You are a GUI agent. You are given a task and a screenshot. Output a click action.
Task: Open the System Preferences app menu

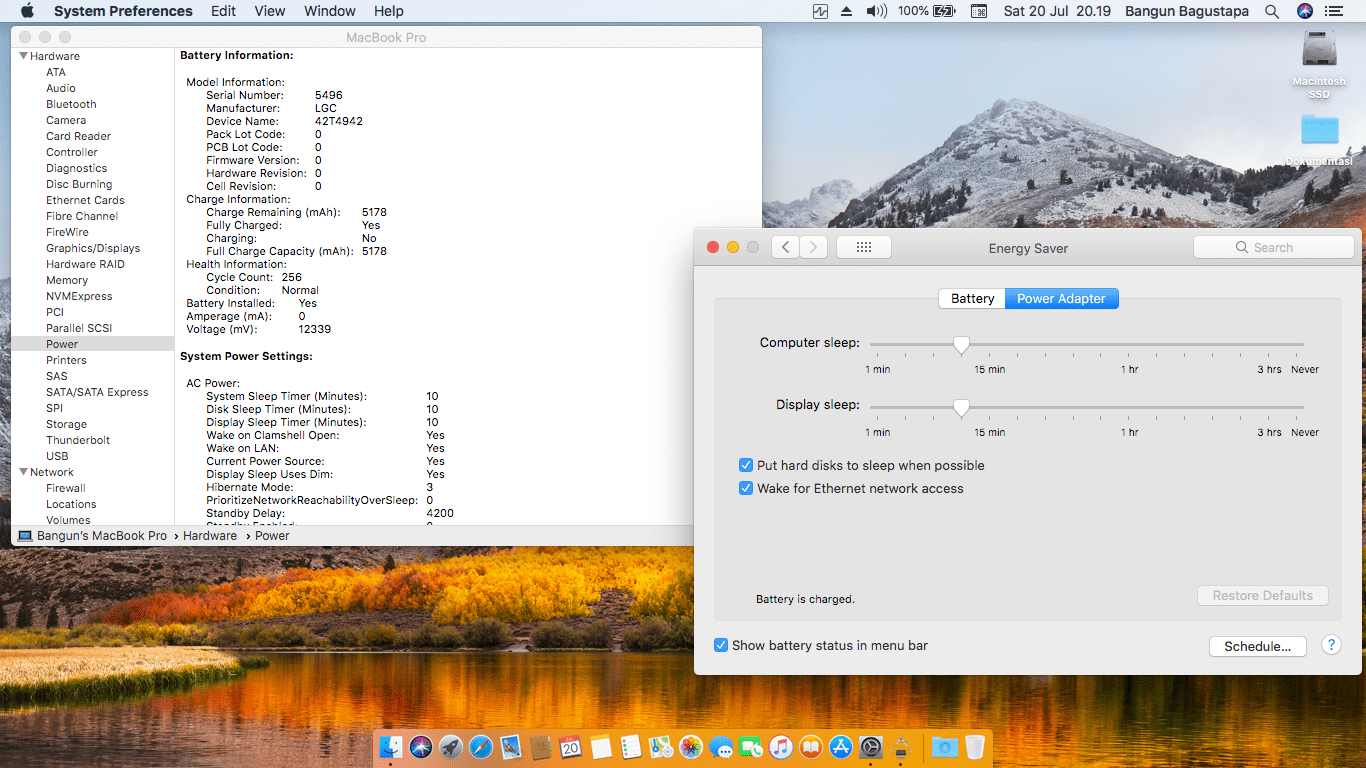pyautogui.click(x=123, y=11)
